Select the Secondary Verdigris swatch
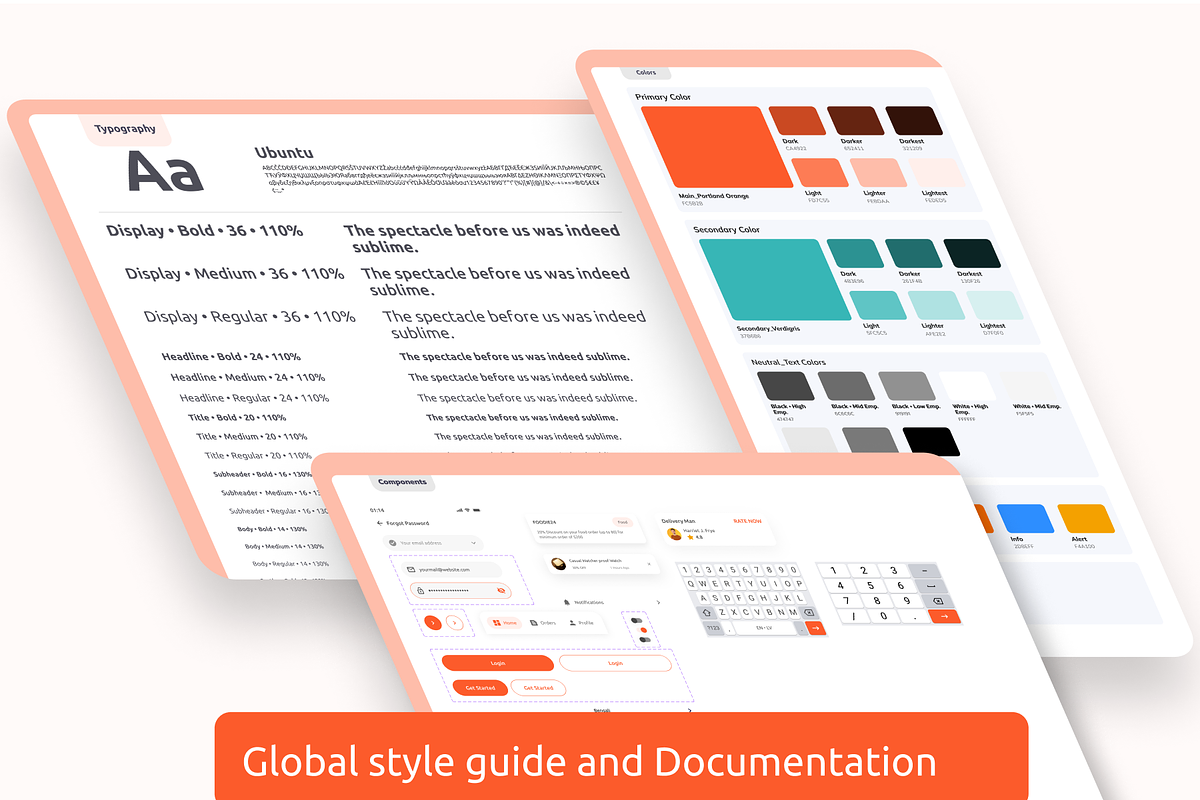Viewport: 1200px width, 800px height. click(x=775, y=280)
